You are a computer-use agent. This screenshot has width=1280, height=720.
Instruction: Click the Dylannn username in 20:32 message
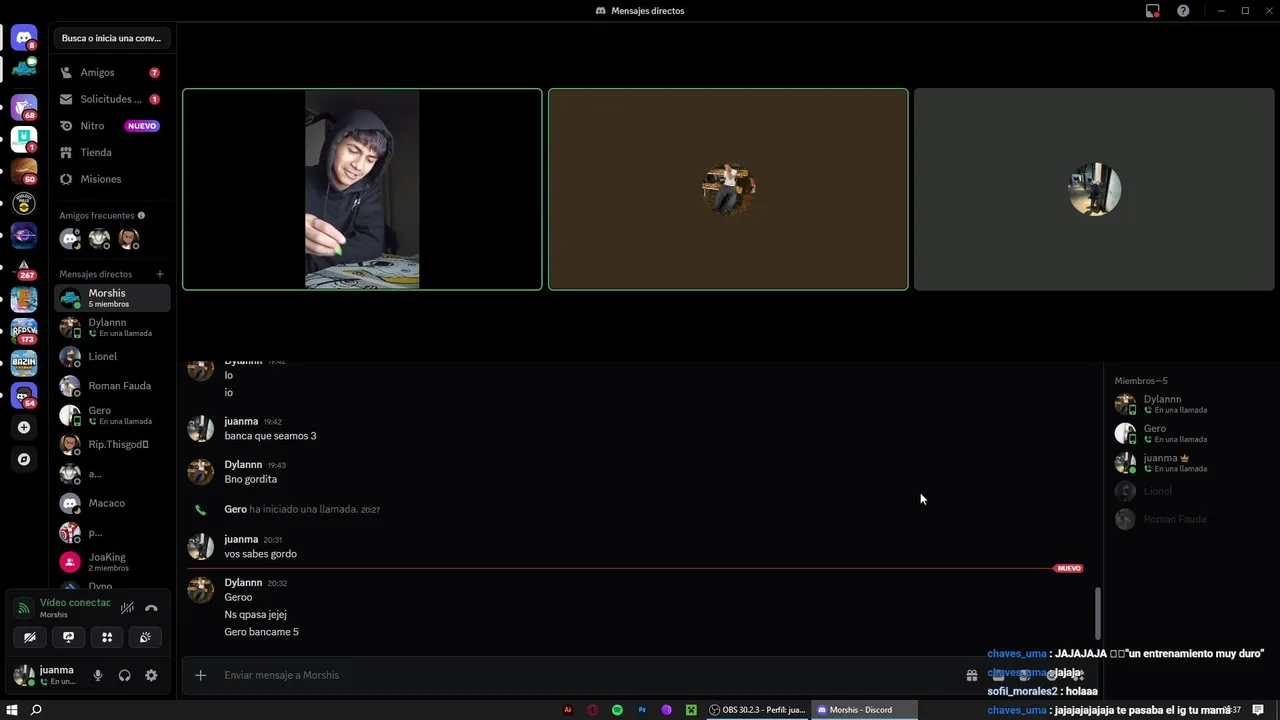pos(243,582)
